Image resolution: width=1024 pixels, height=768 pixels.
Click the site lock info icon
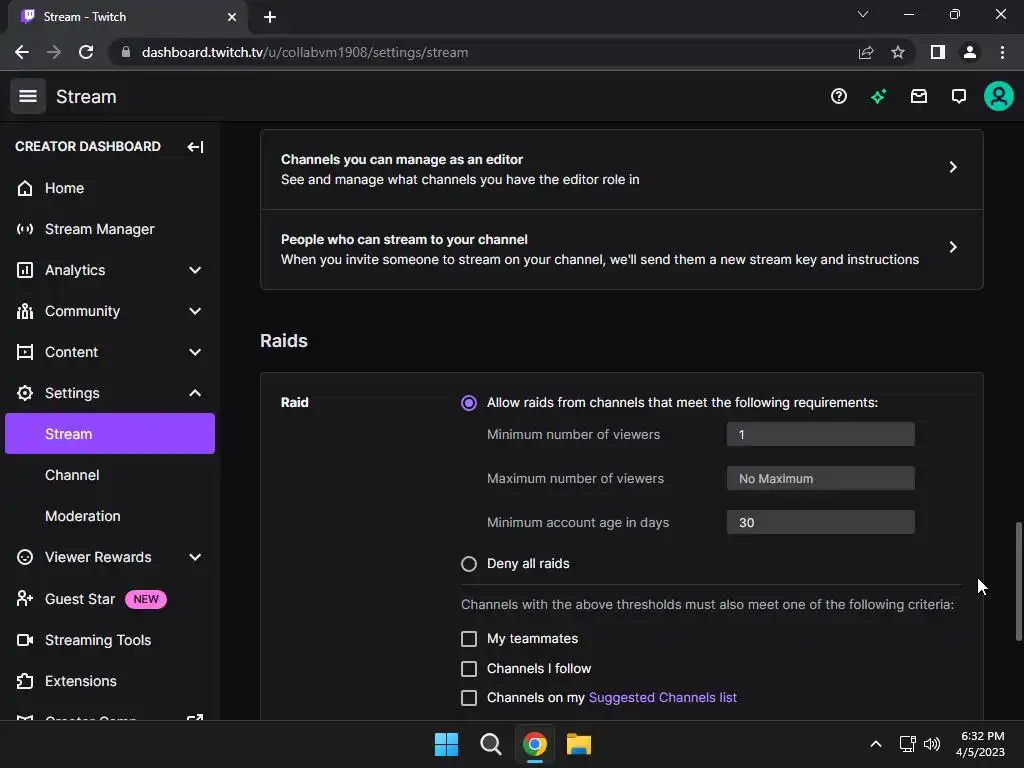pyautogui.click(x=126, y=52)
